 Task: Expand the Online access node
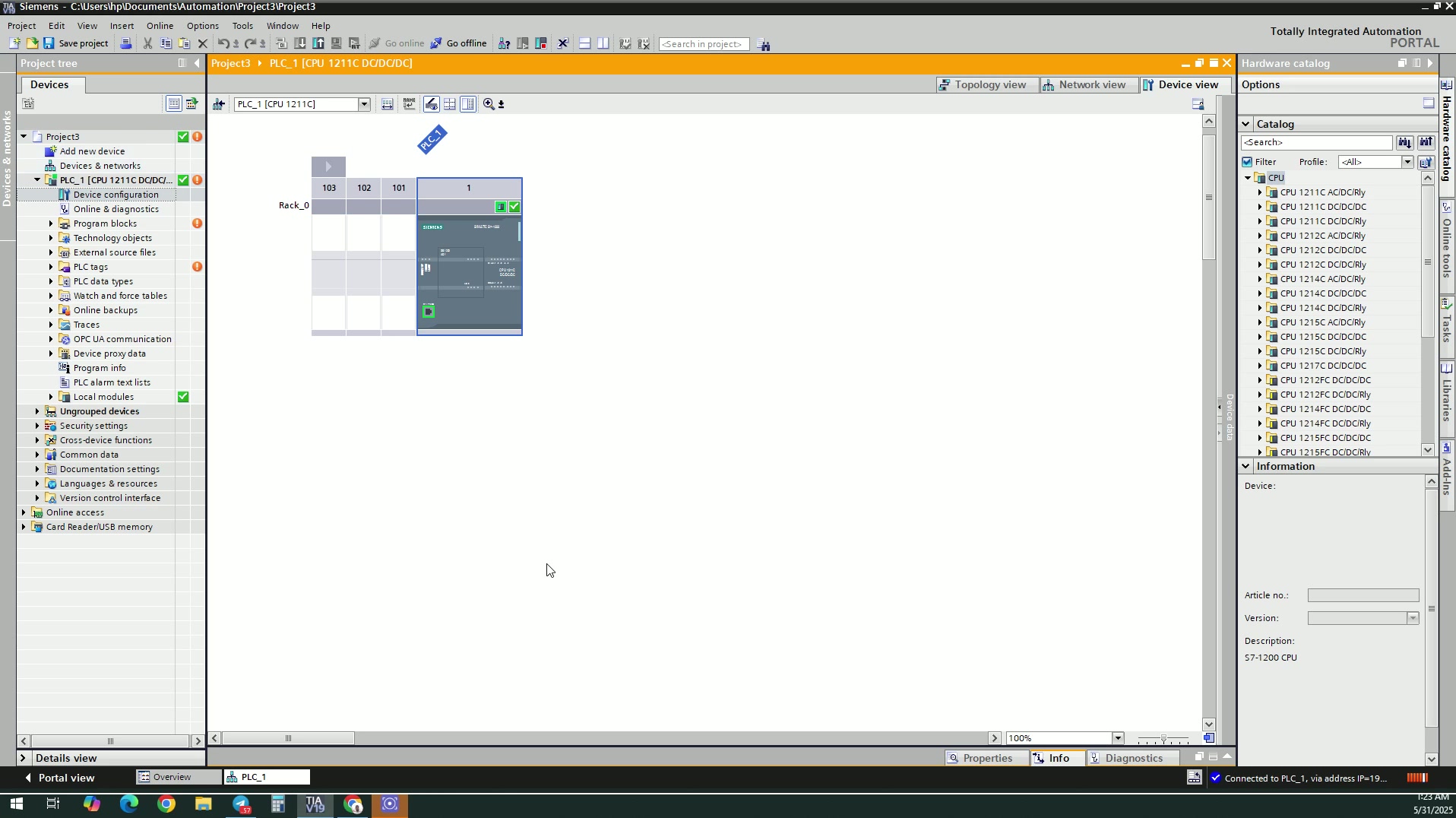[24, 512]
